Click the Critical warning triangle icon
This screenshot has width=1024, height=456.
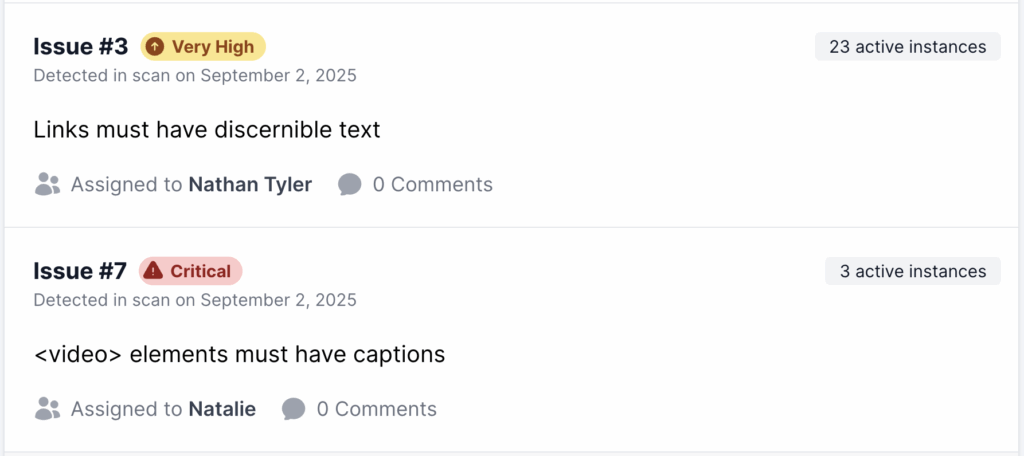(x=153, y=271)
